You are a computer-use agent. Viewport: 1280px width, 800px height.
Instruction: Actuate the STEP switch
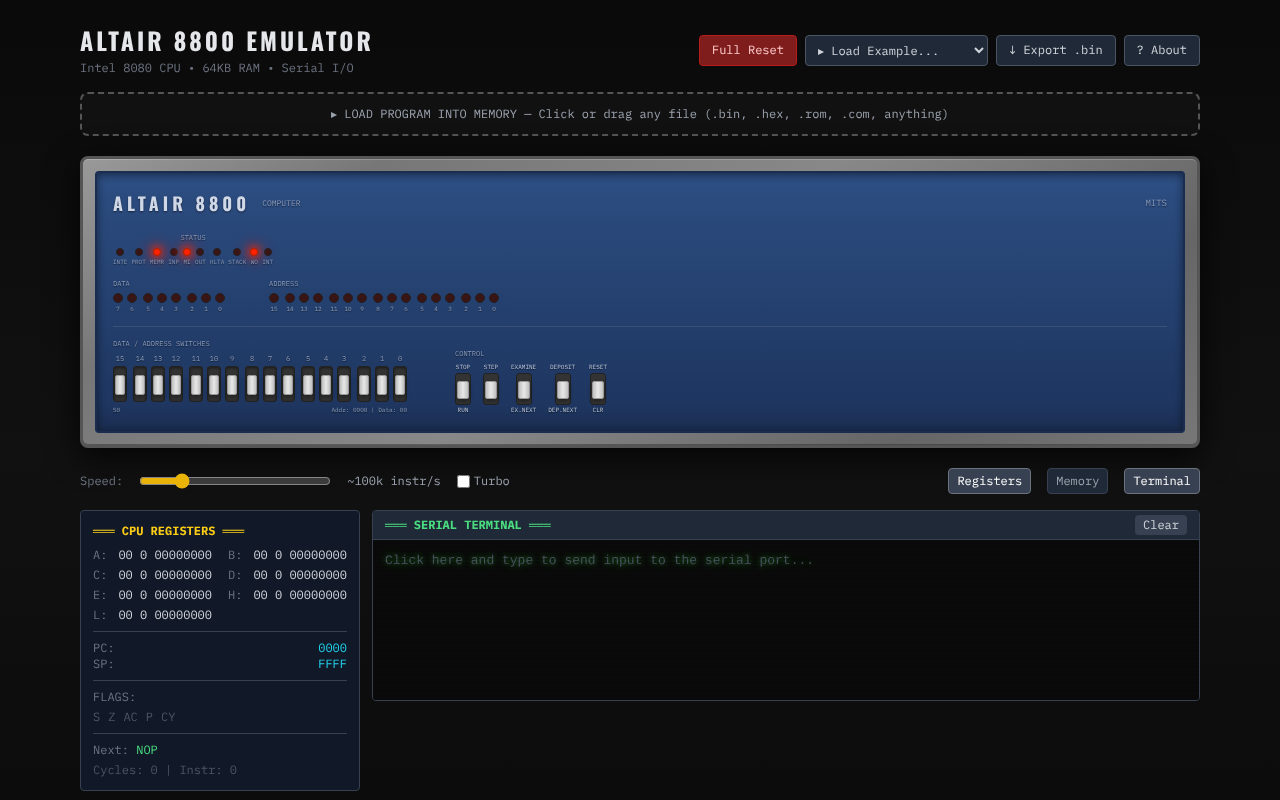[491, 390]
